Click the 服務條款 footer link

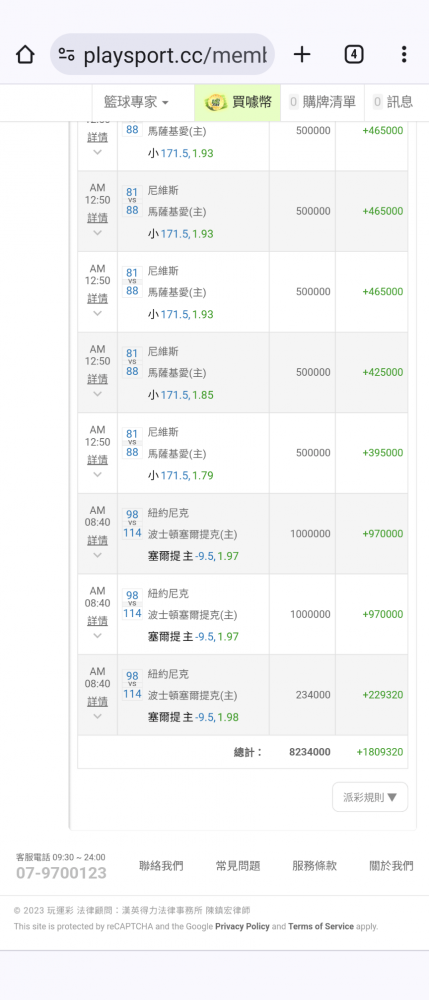(314, 865)
